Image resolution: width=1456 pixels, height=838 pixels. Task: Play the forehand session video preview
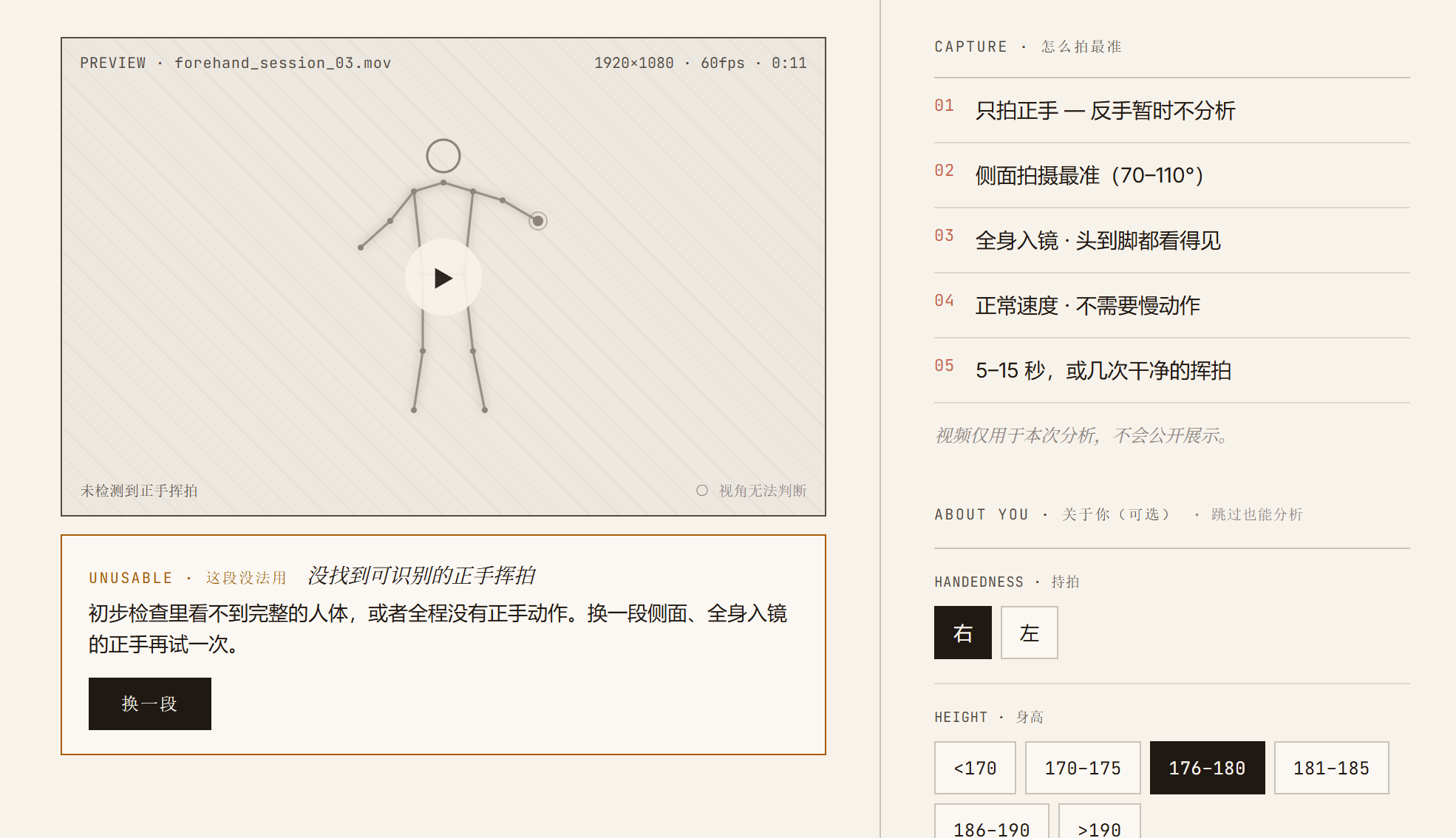[443, 277]
